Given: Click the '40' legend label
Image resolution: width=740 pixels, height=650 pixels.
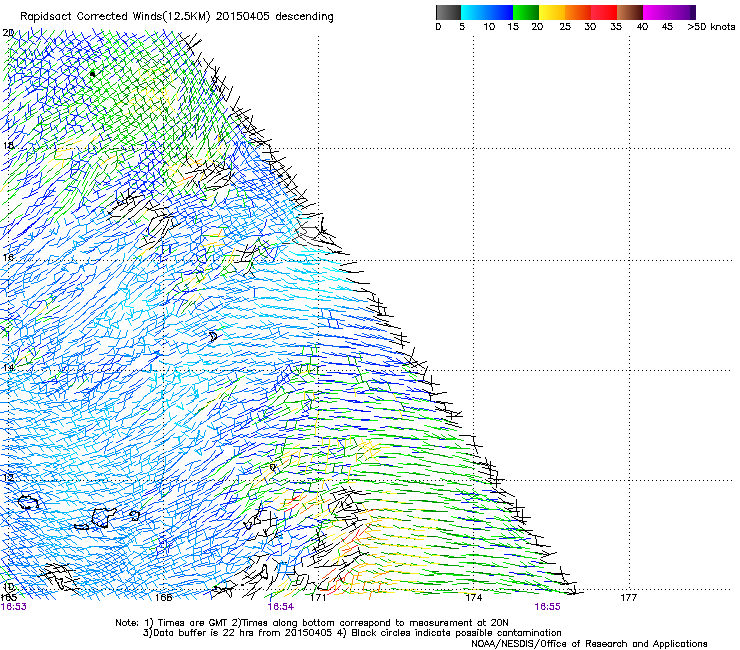Looking at the screenshot, I should tap(642, 27).
